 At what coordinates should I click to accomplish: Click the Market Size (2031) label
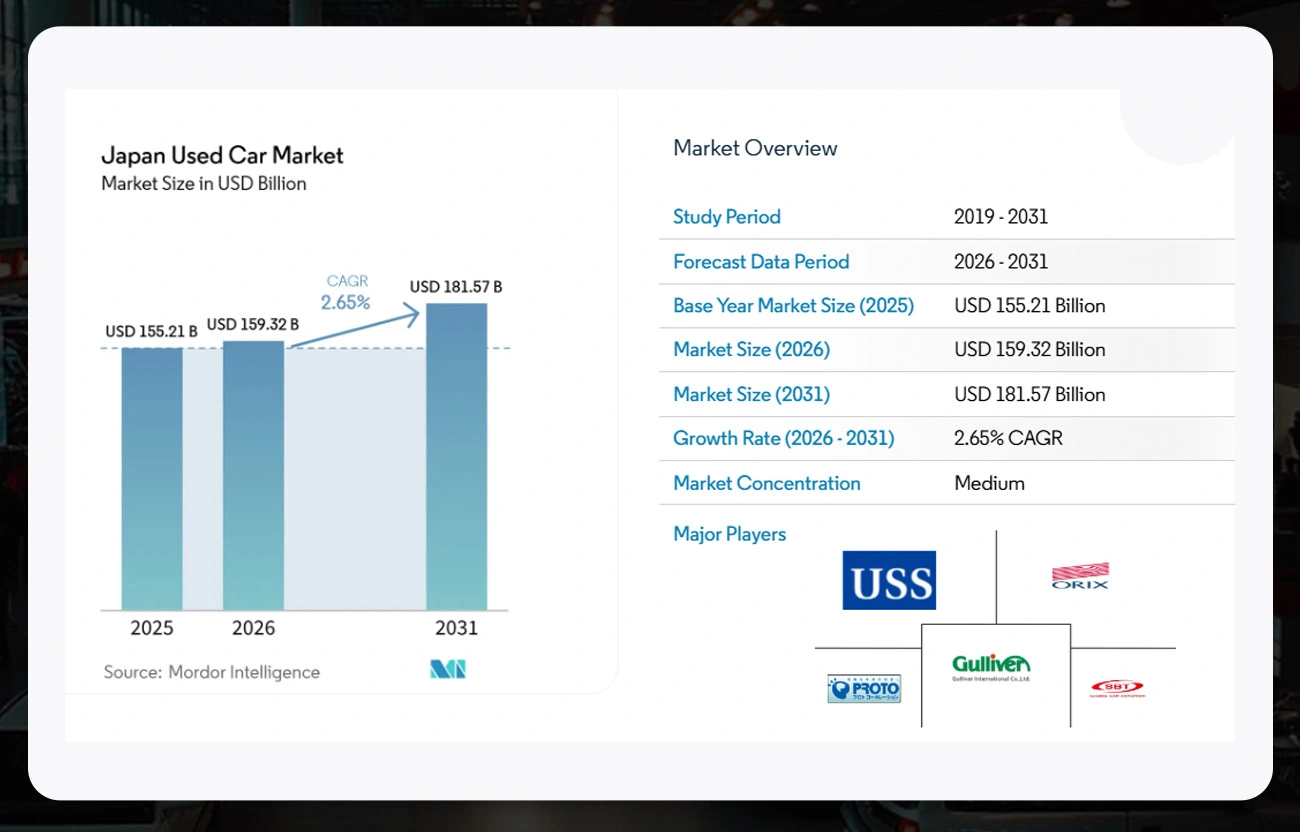pyautogui.click(x=752, y=394)
